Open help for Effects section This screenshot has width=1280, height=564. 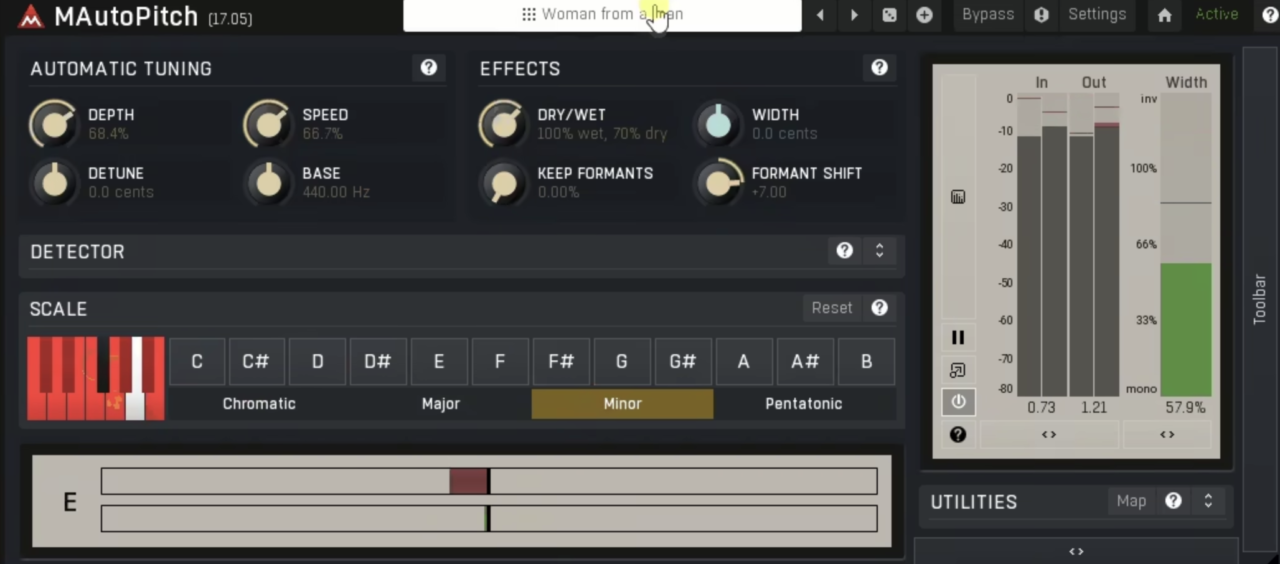pyautogui.click(x=879, y=68)
